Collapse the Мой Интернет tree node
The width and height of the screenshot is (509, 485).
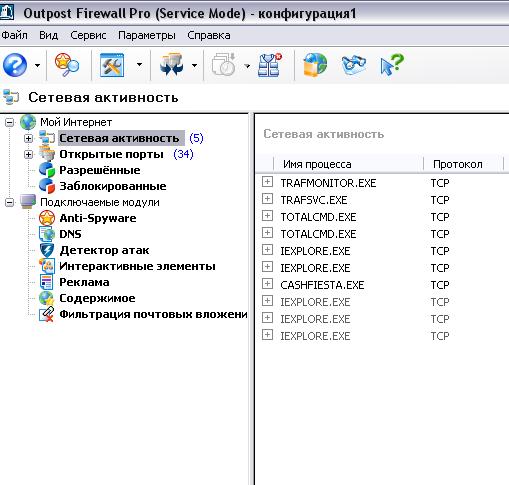coord(10,122)
